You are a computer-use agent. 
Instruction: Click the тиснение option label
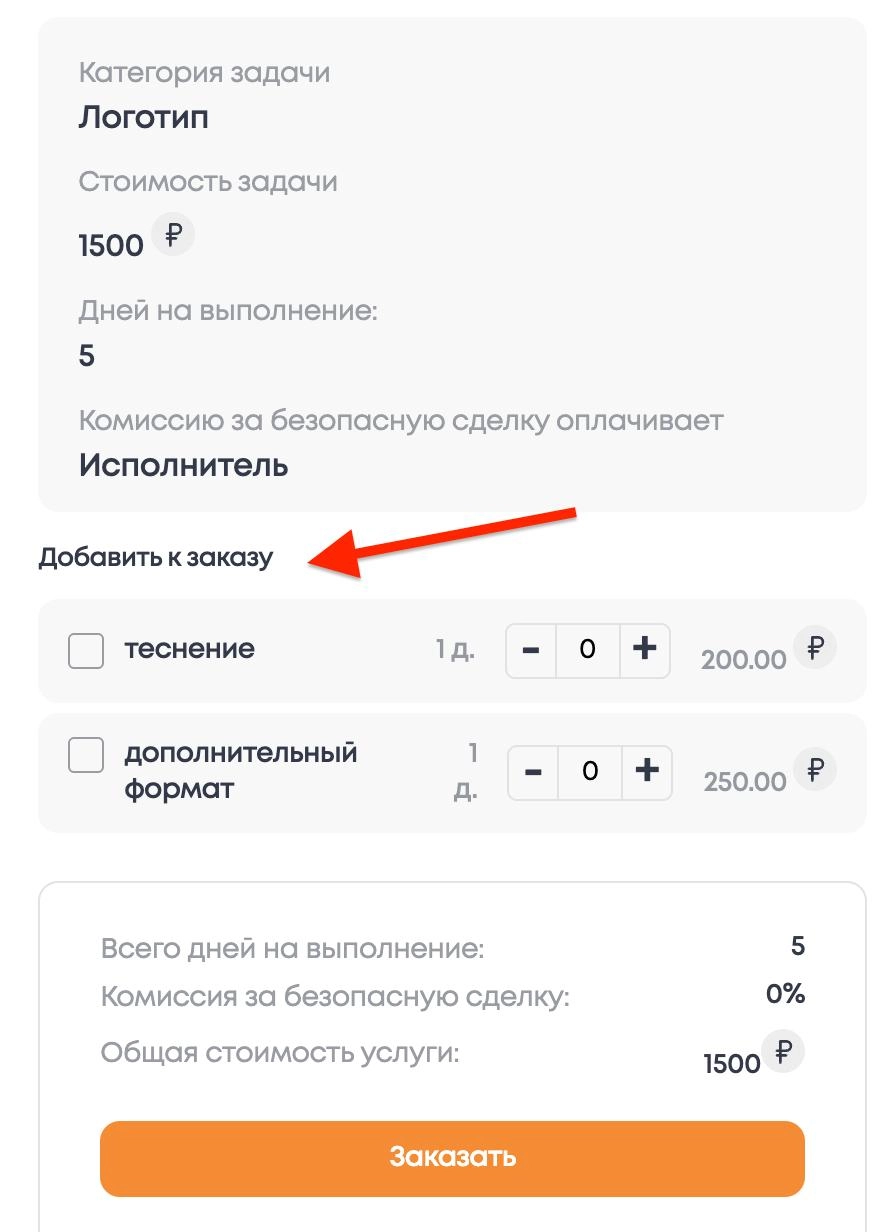tap(189, 649)
